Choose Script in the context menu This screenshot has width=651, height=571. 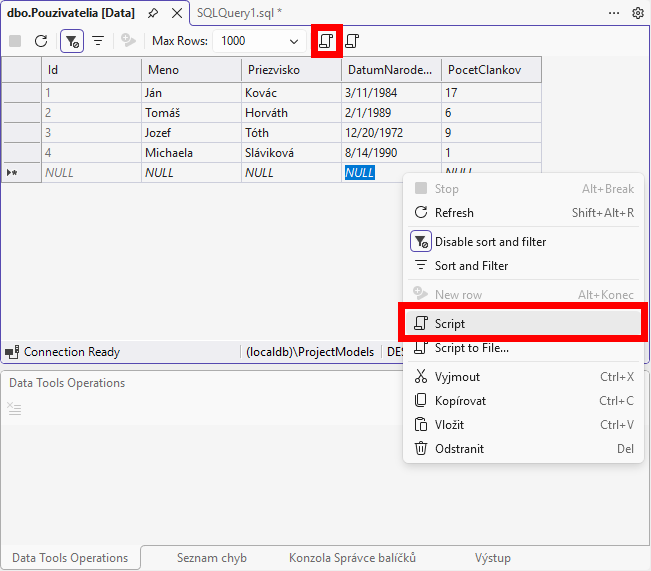point(523,323)
